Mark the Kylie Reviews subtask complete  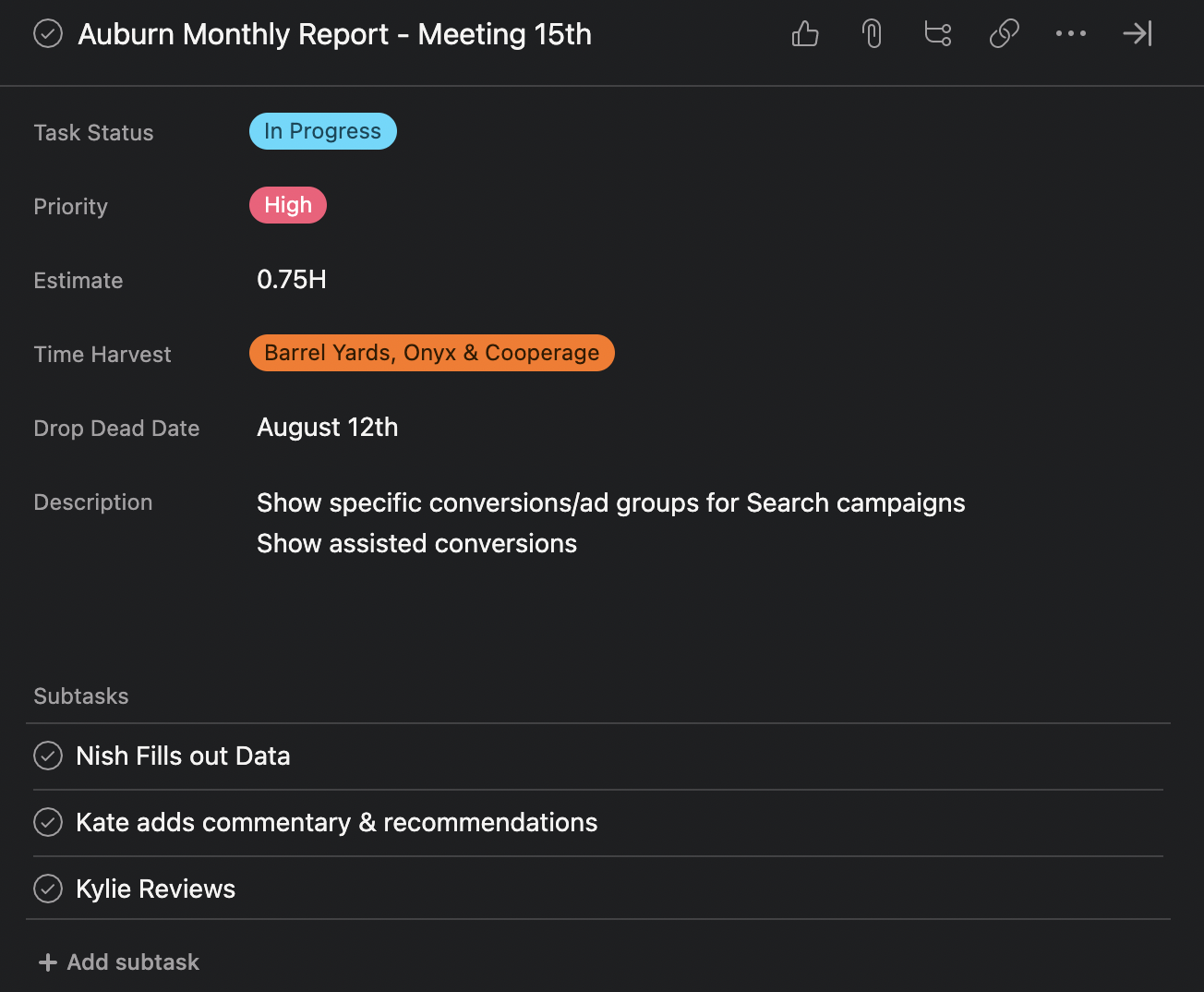[x=48, y=889]
